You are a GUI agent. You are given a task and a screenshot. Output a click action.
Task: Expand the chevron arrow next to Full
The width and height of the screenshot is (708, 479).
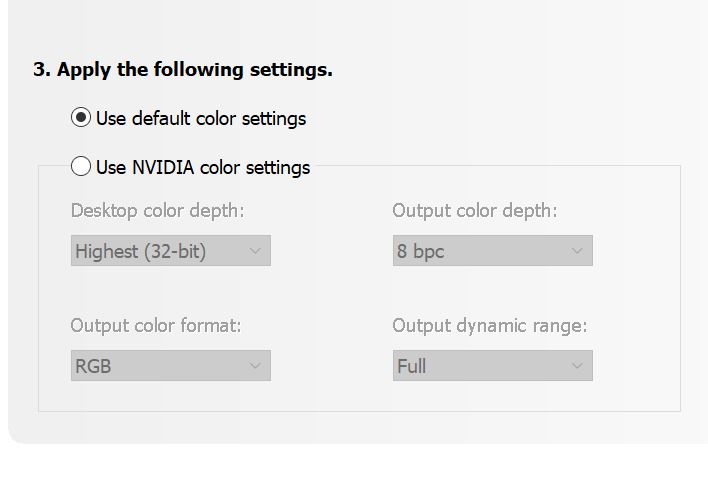click(x=577, y=366)
